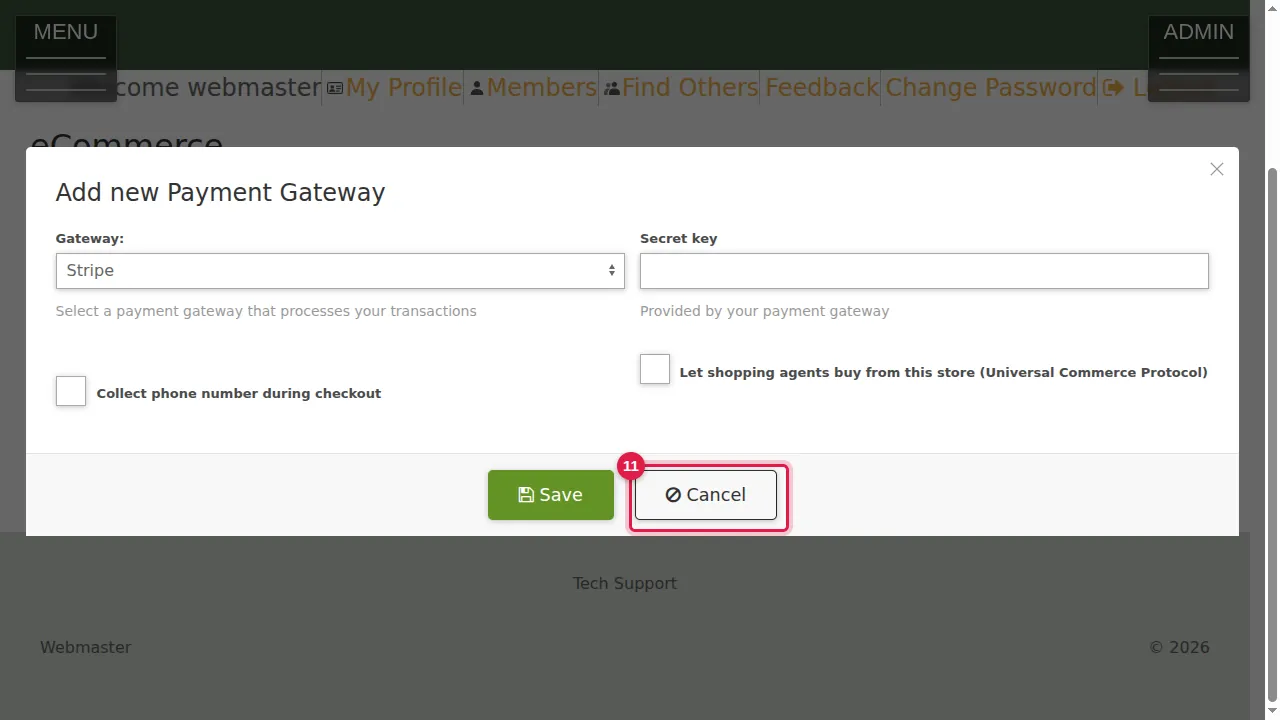Open the Tech Support footer link
This screenshot has width=1280, height=720.
[625, 583]
